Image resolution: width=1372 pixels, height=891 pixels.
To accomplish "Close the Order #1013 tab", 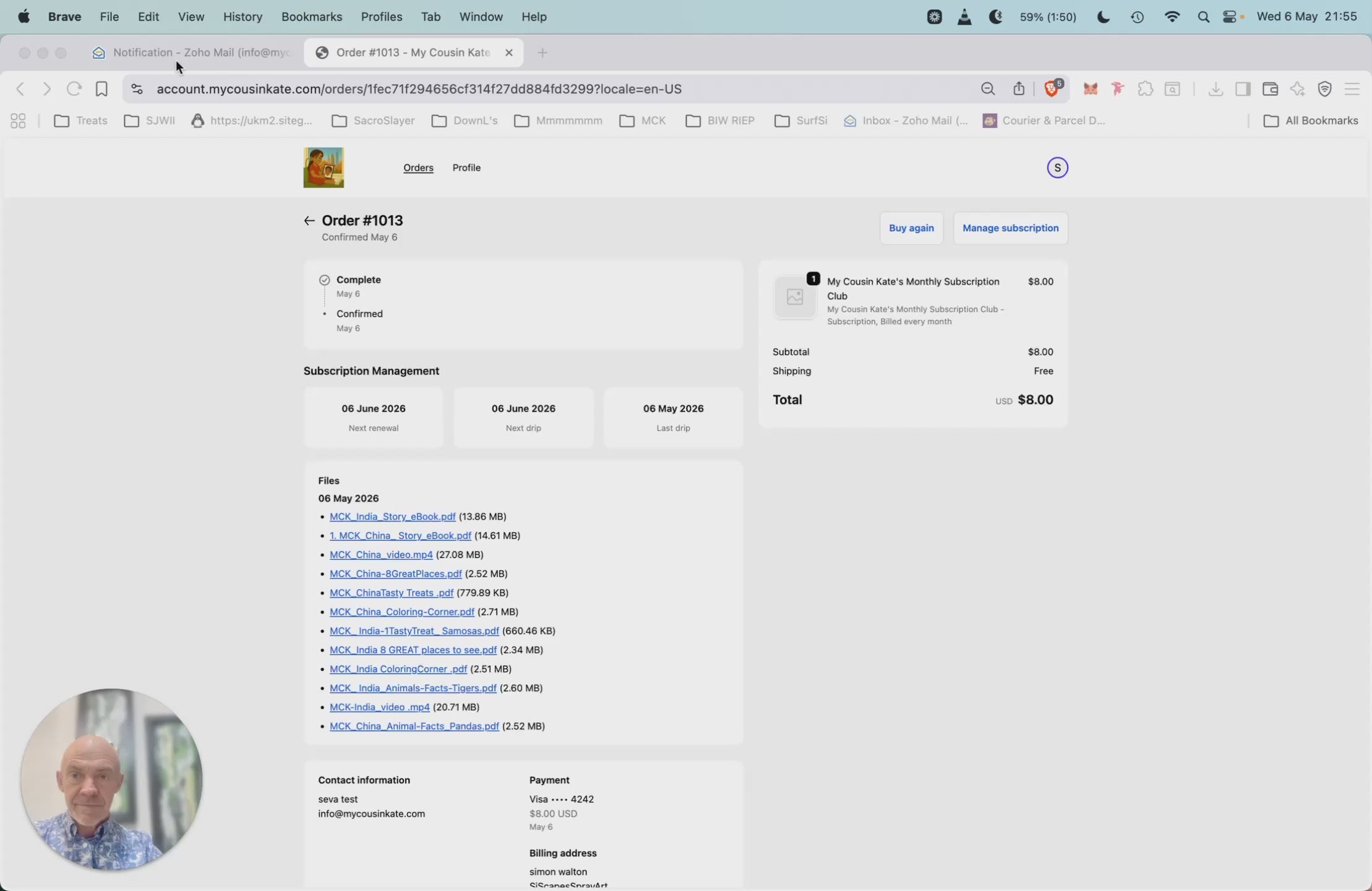I will [x=509, y=53].
